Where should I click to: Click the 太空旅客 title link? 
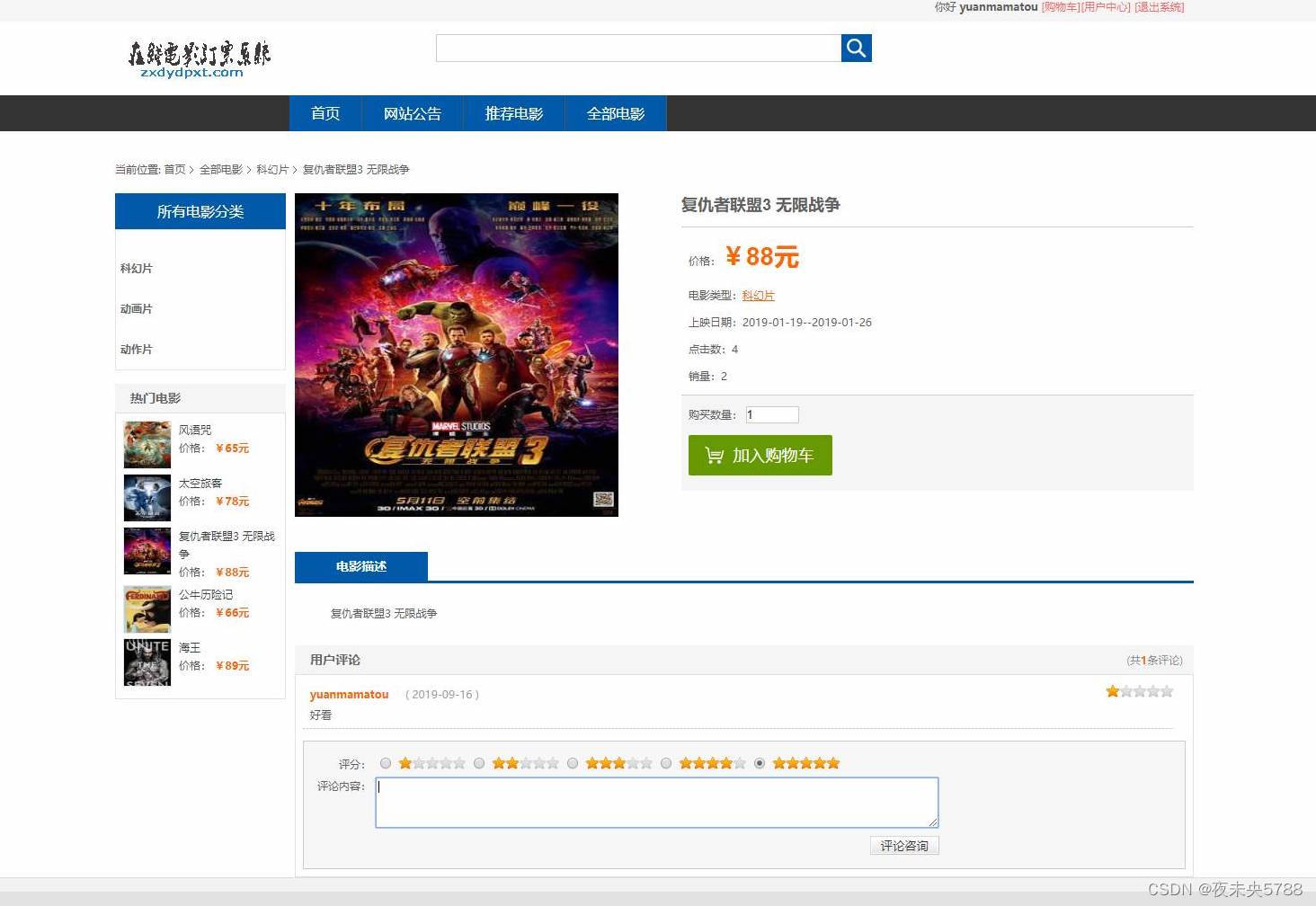tap(200, 483)
